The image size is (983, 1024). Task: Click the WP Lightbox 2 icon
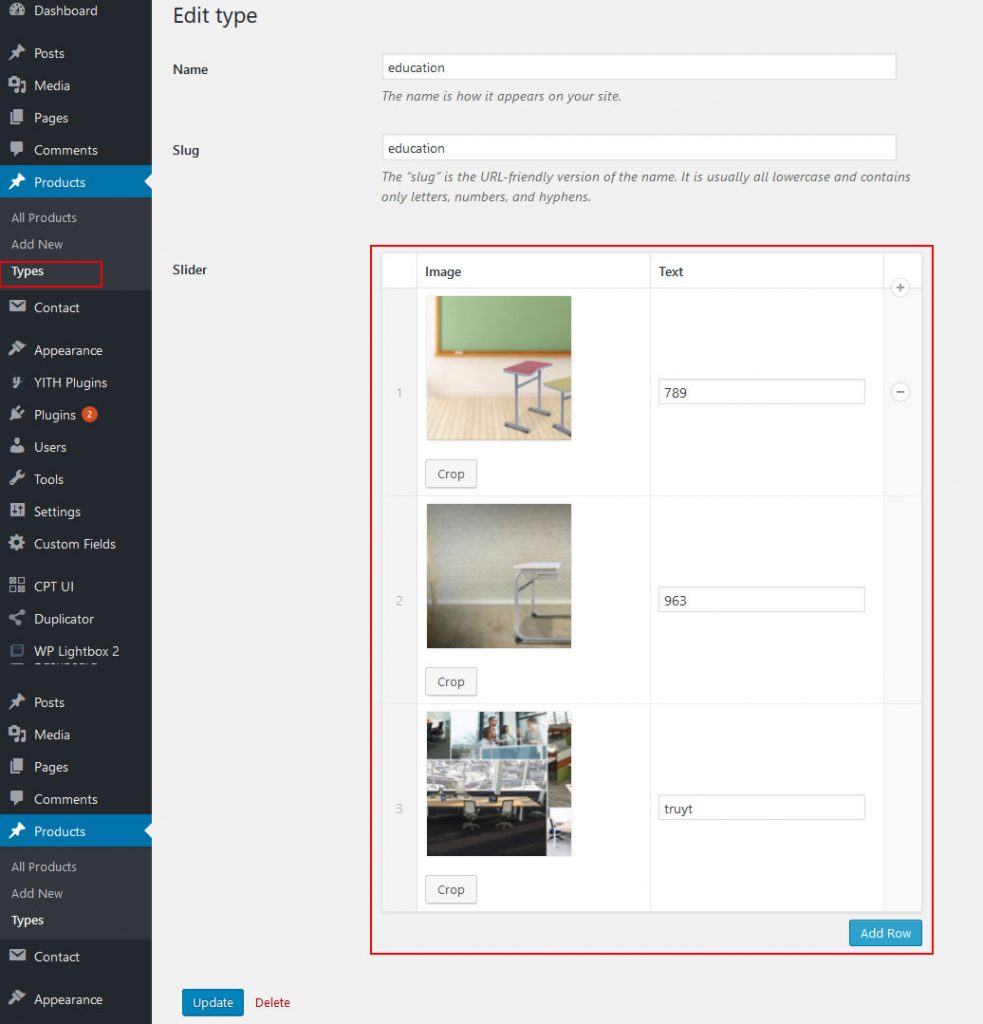[17, 650]
